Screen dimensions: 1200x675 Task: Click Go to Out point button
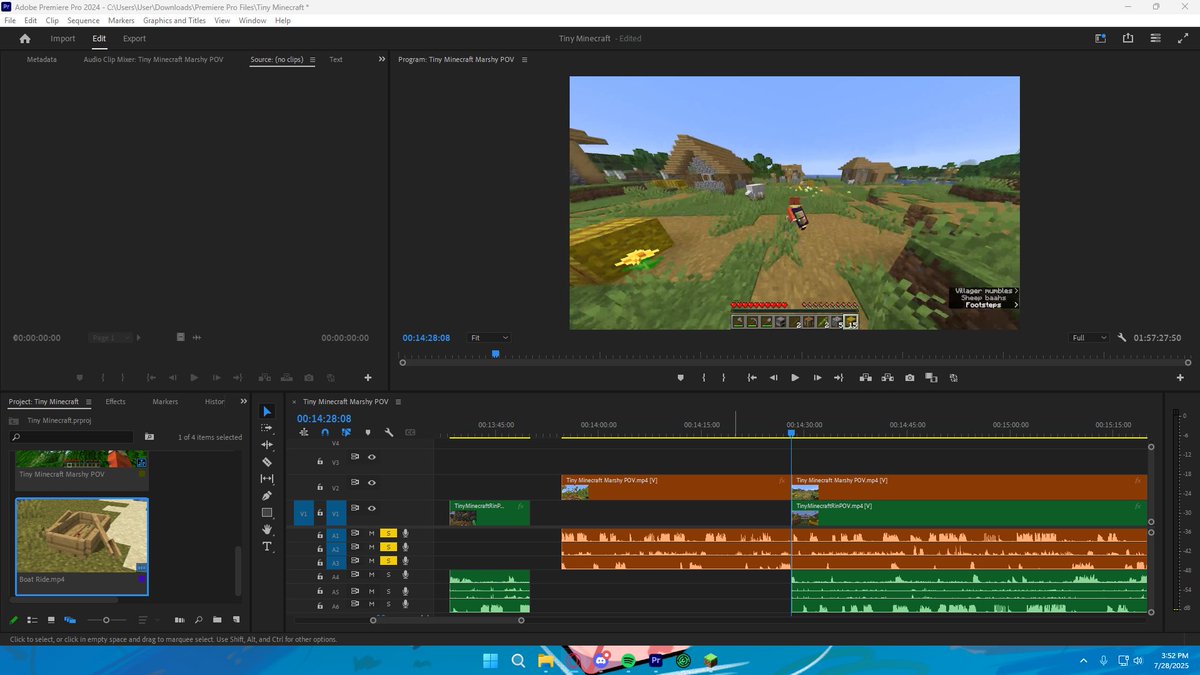coord(838,378)
